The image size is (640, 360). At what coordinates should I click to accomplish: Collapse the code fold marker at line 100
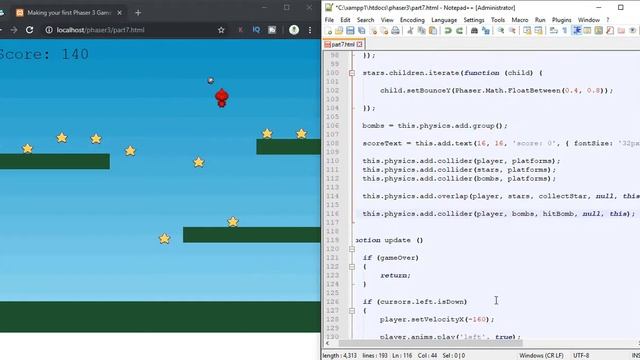click(x=352, y=73)
